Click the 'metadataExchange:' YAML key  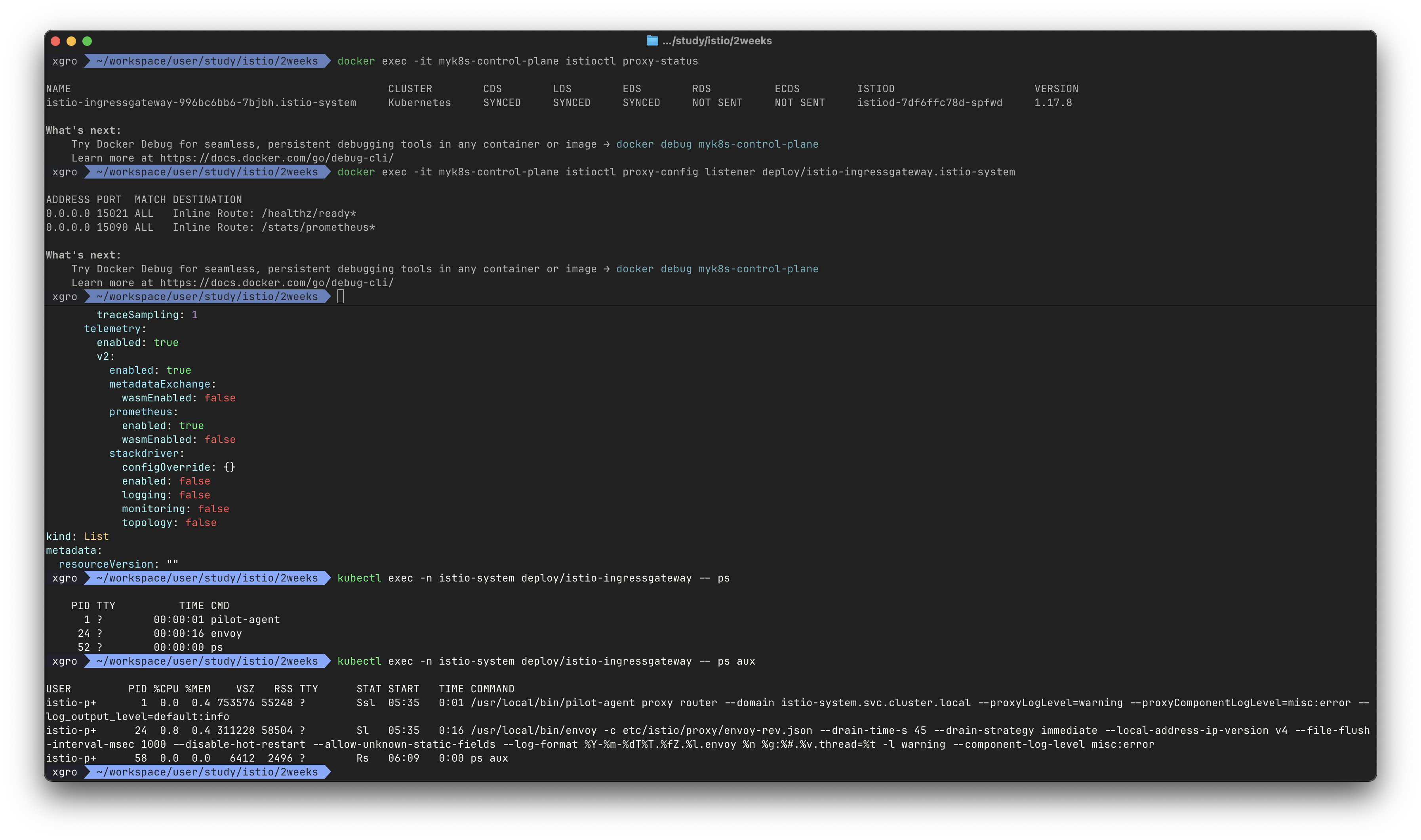pyautogui.click(x=163, y=384)
